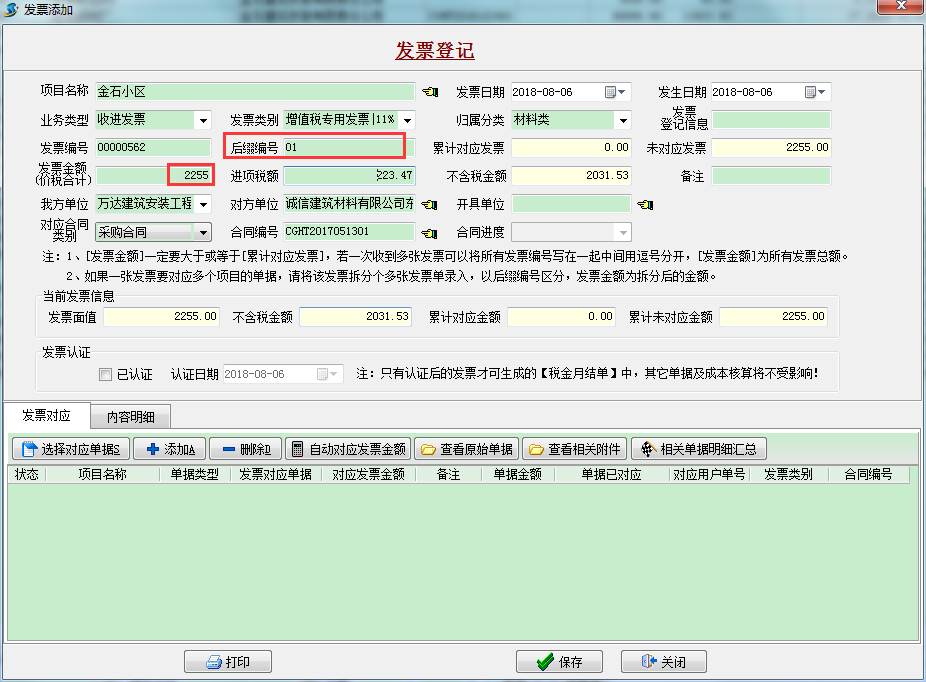Select the 发票对应 tab
This screenshot has width=926, height=682.
[47, 416]
